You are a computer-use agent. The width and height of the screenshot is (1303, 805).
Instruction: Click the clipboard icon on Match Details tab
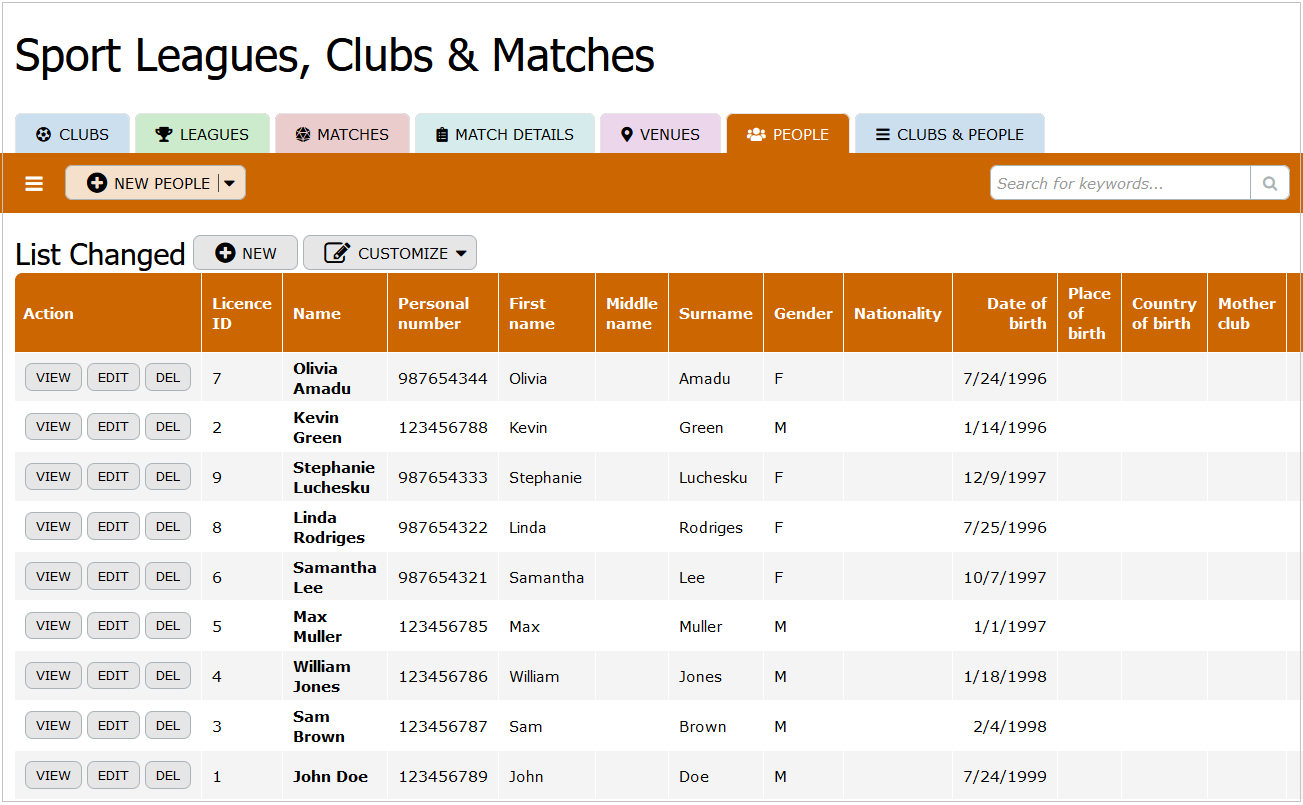[442, 135]
